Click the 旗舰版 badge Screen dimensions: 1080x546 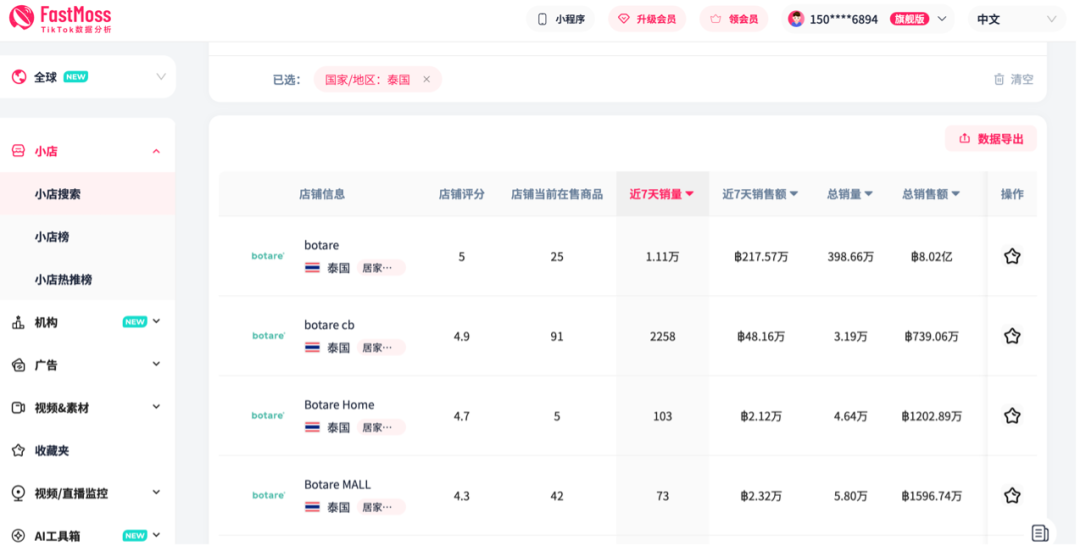coord(909,19)
